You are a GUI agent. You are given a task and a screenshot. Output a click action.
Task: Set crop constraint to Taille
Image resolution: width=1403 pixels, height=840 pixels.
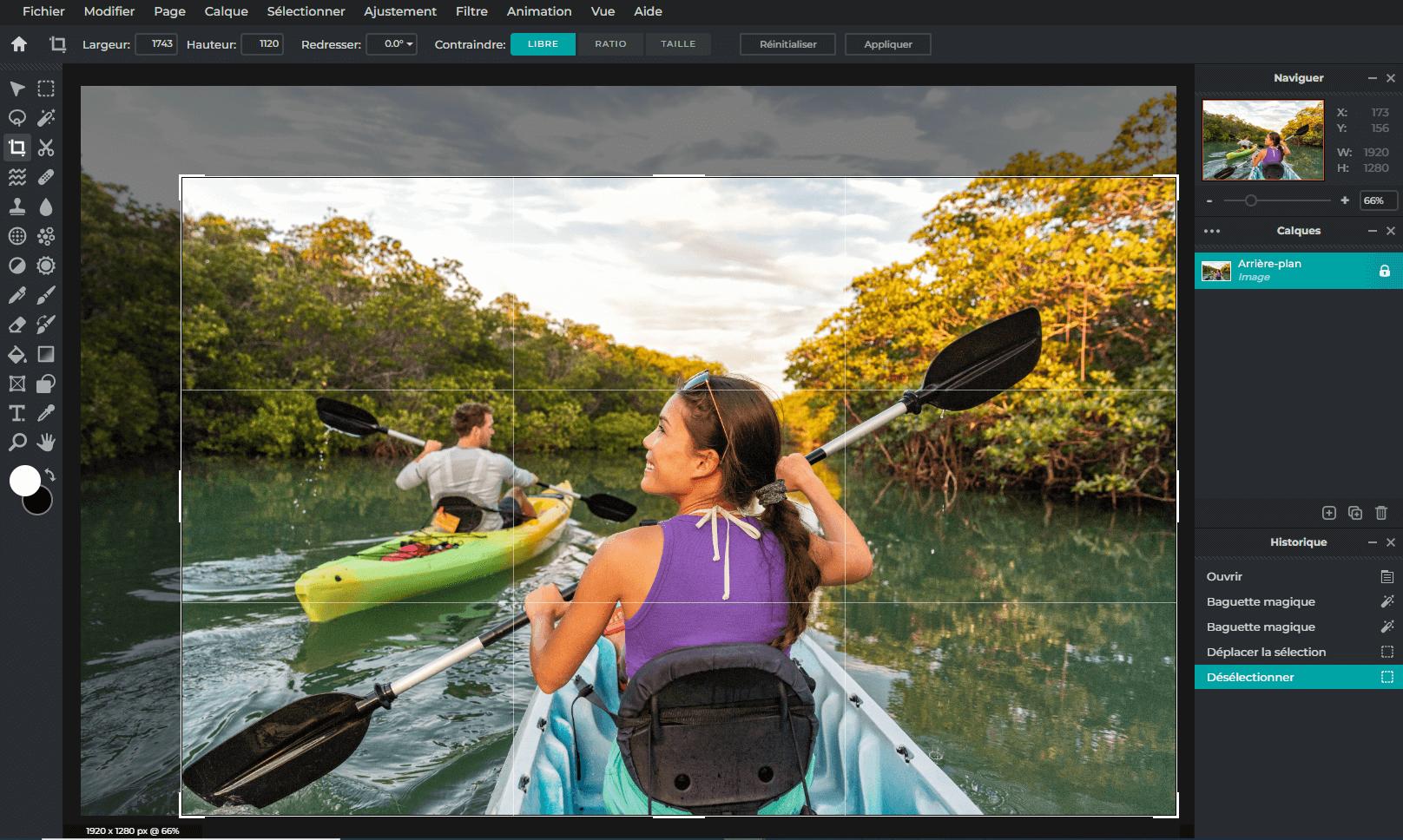tap(678, 44)
